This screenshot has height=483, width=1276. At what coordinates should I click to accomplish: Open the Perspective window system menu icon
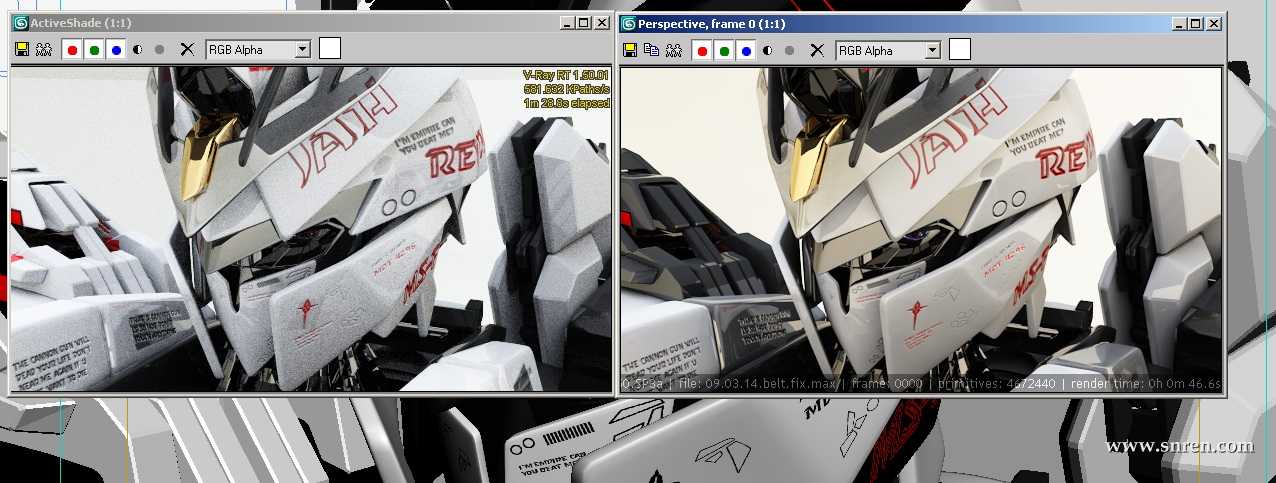click(629, 23)
